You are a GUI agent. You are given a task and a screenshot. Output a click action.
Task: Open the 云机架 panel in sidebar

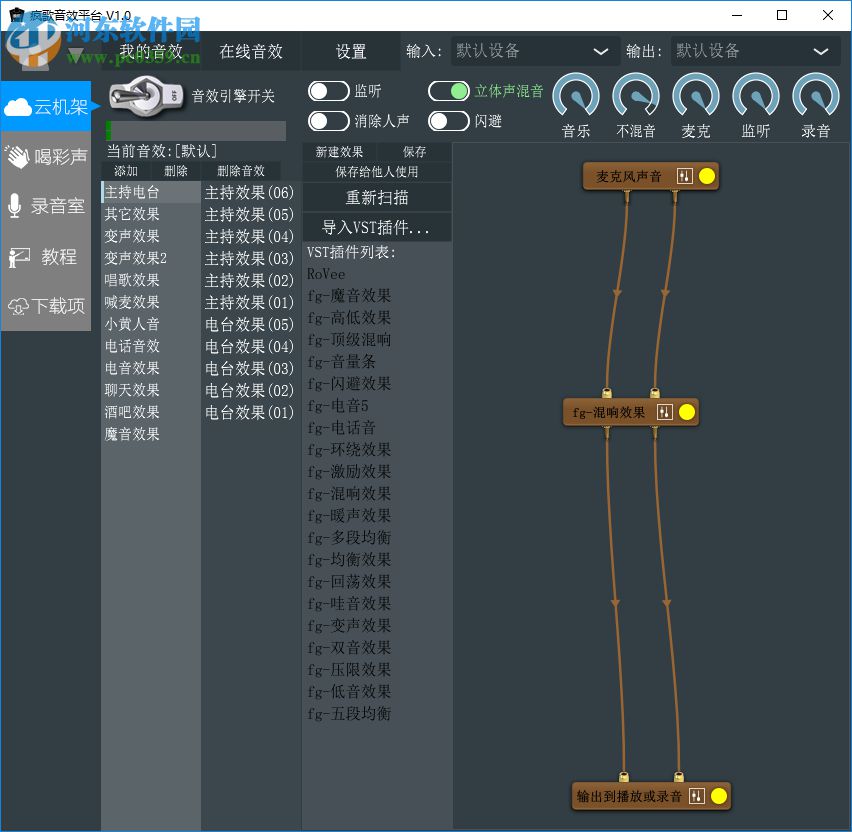click(x=47, y=105)
